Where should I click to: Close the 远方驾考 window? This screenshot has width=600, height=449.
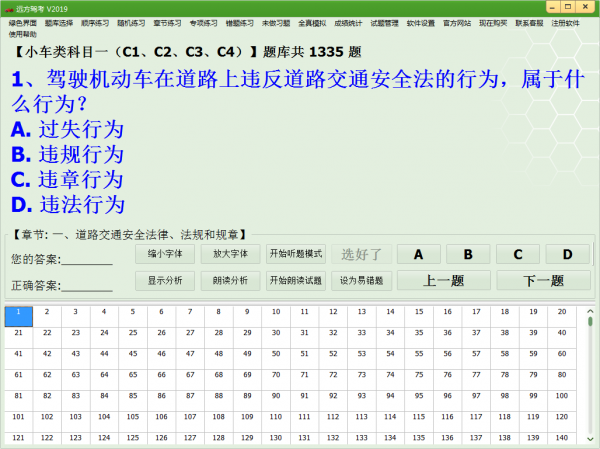[585, 7]
